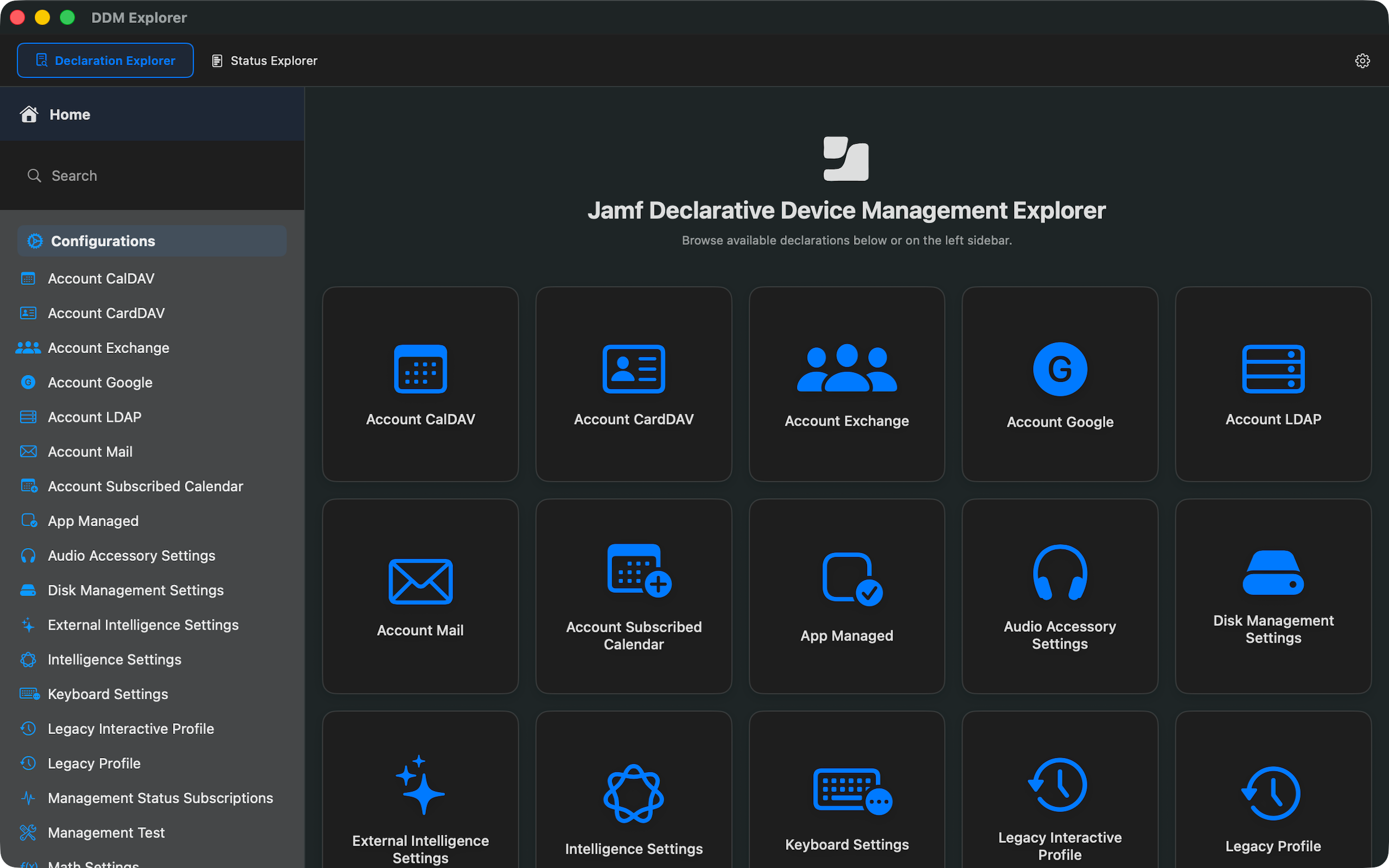
Task: Click Account Mail sidebar envelope icon
Action: coord(28,452)
